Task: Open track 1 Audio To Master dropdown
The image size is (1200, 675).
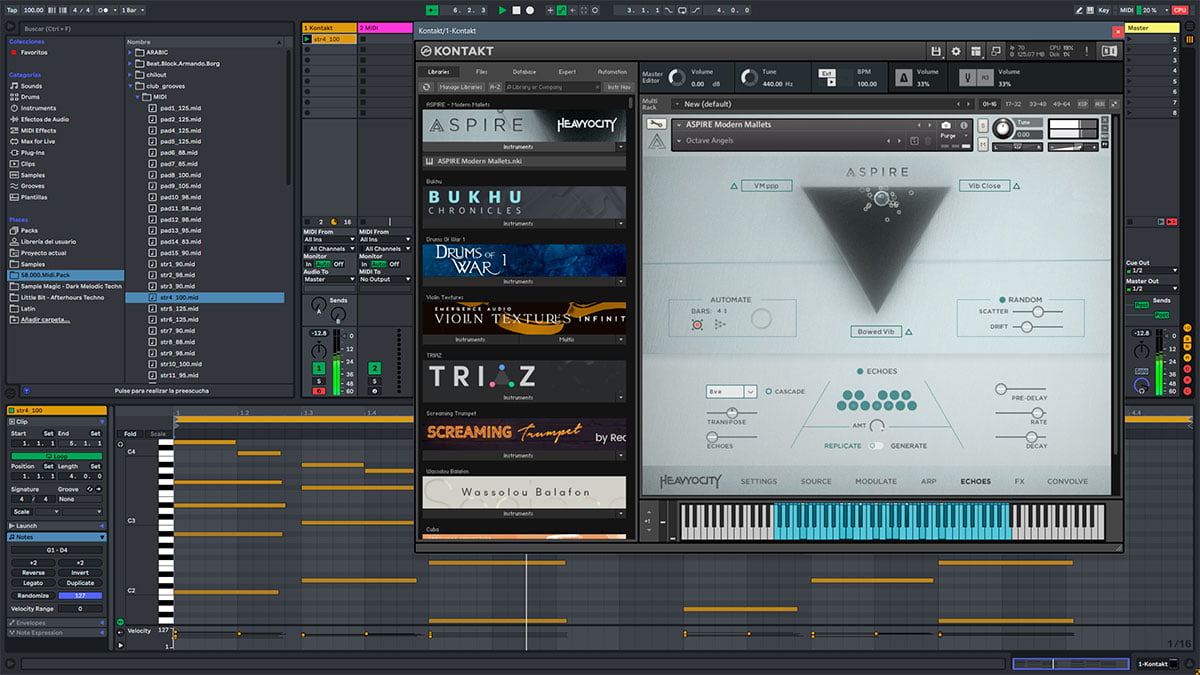Action: point(329,280)
